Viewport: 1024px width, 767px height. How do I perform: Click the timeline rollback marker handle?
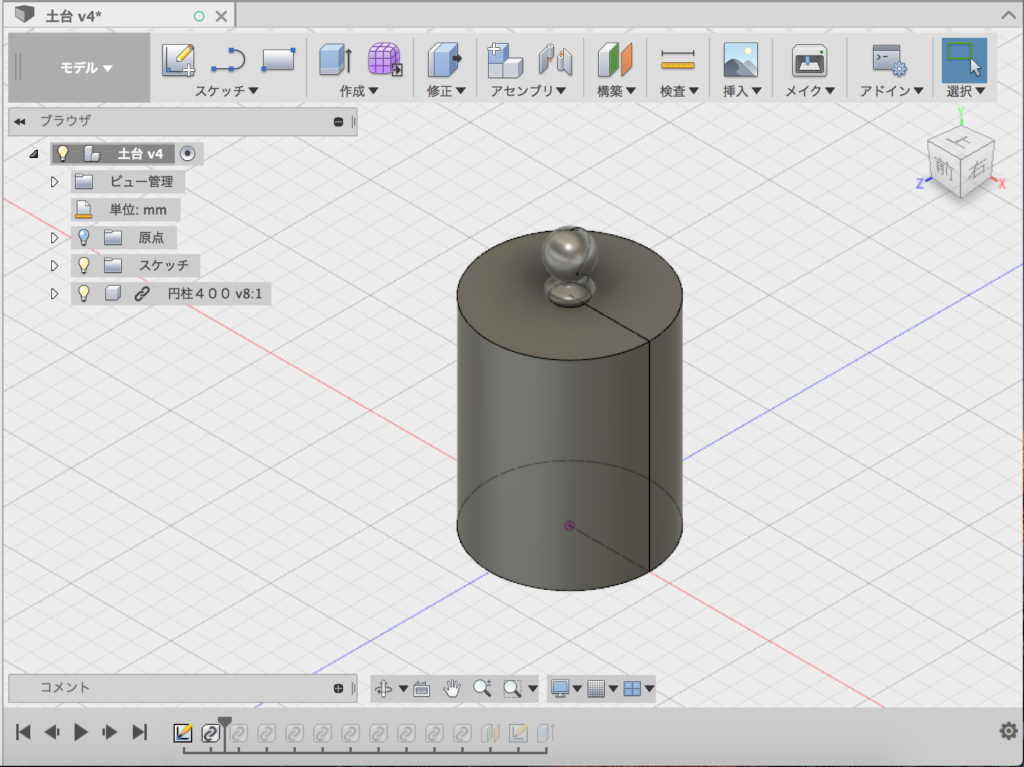[x=225, y=723]
